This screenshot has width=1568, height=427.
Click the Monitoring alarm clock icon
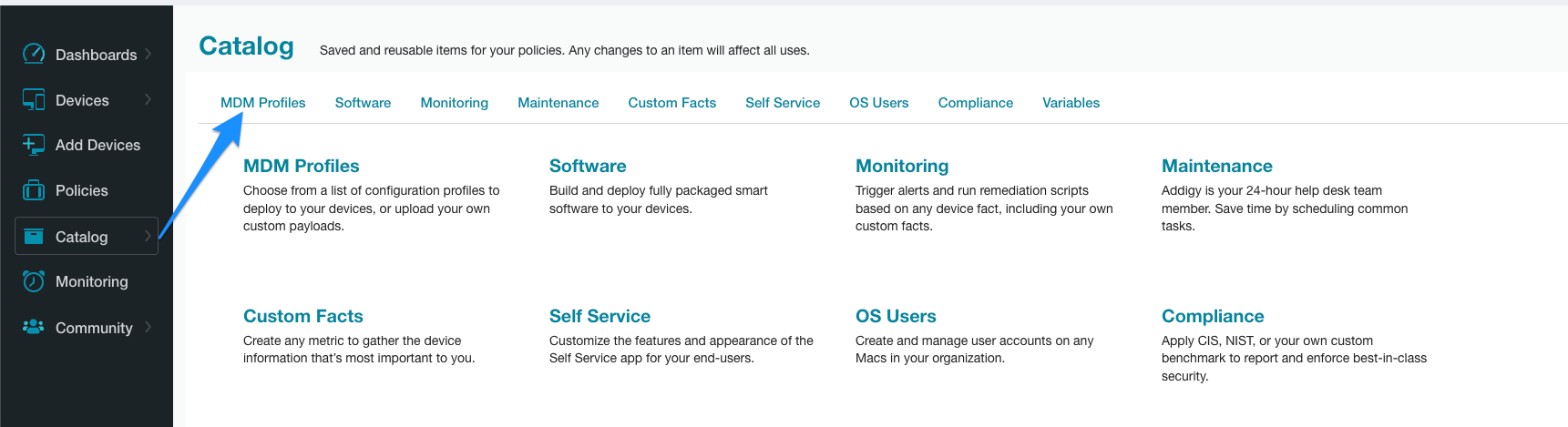(x=34, y=280)
